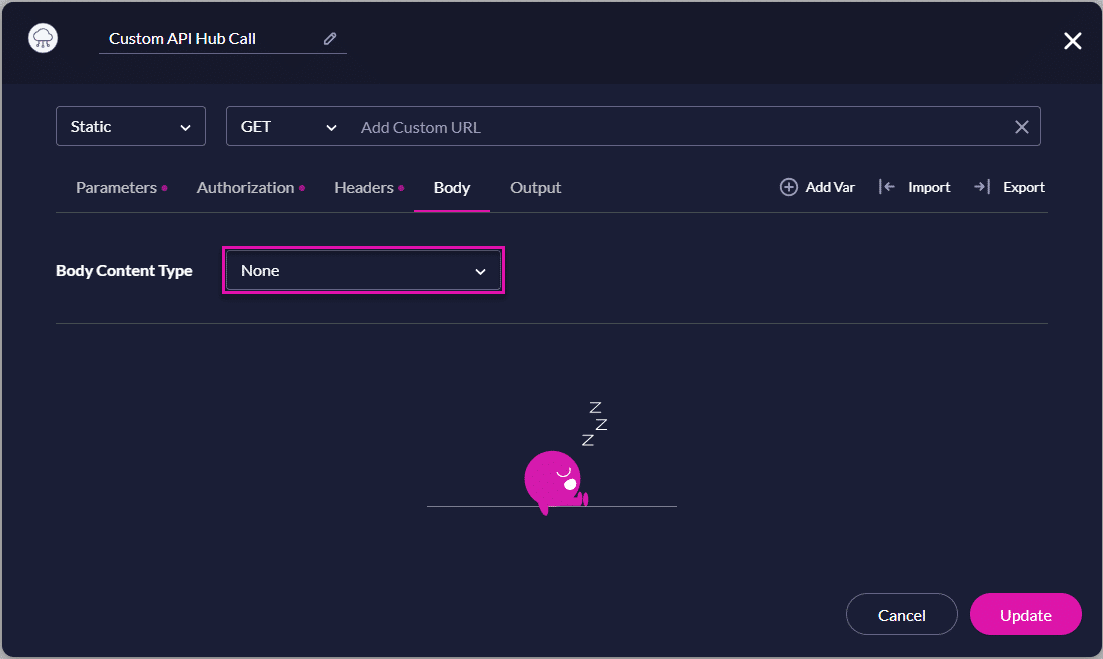Open the Body Content Type dropdown
Viewport: 1103px width, 659px height.
tap(363, 271)
